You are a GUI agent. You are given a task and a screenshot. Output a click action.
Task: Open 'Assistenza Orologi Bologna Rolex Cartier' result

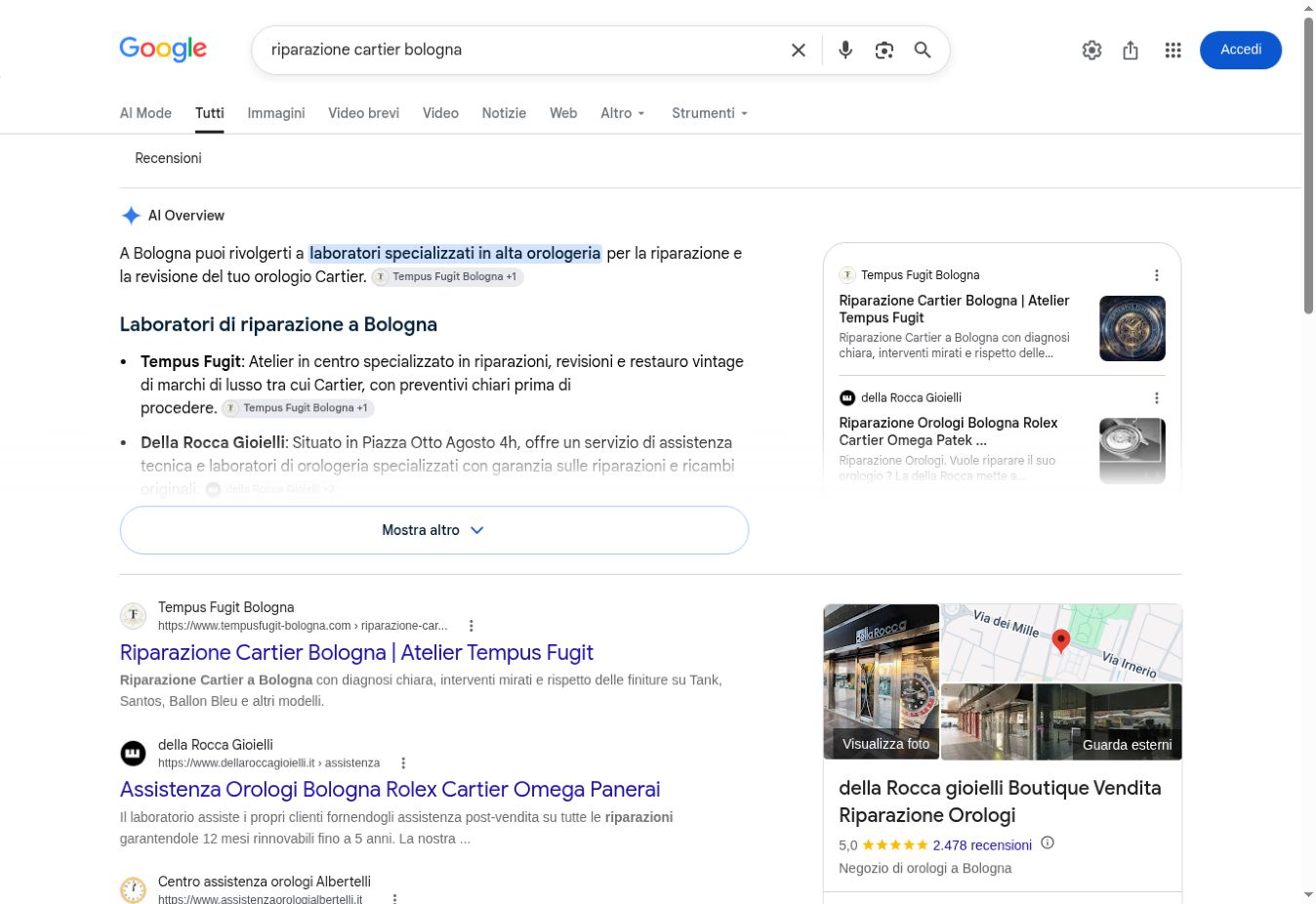(x=390, y=789)
